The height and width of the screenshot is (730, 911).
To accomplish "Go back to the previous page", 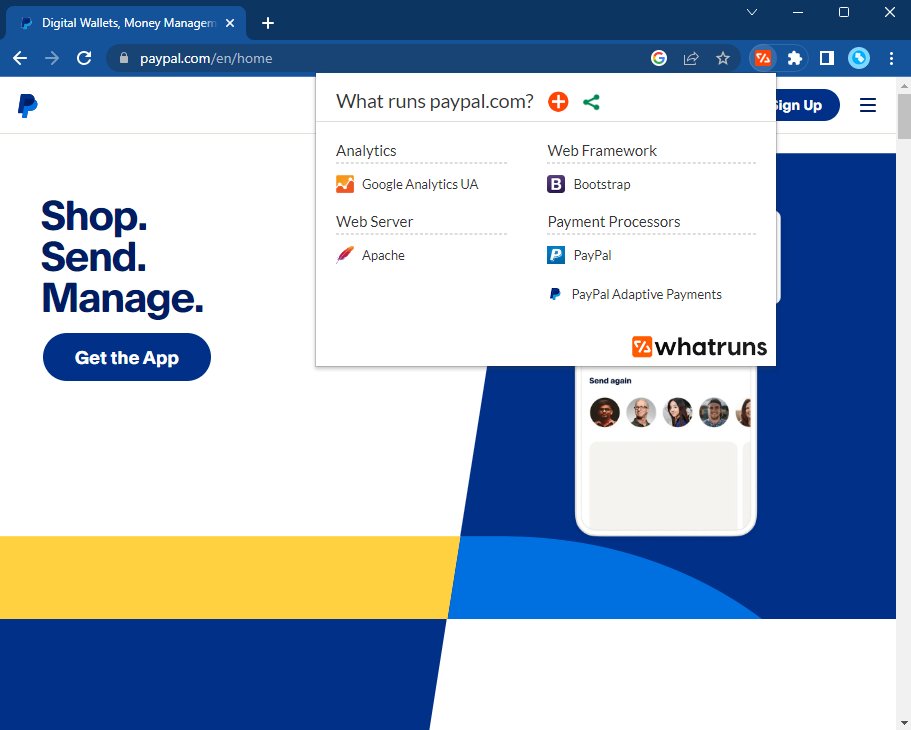I will click(x=20, y=58).
